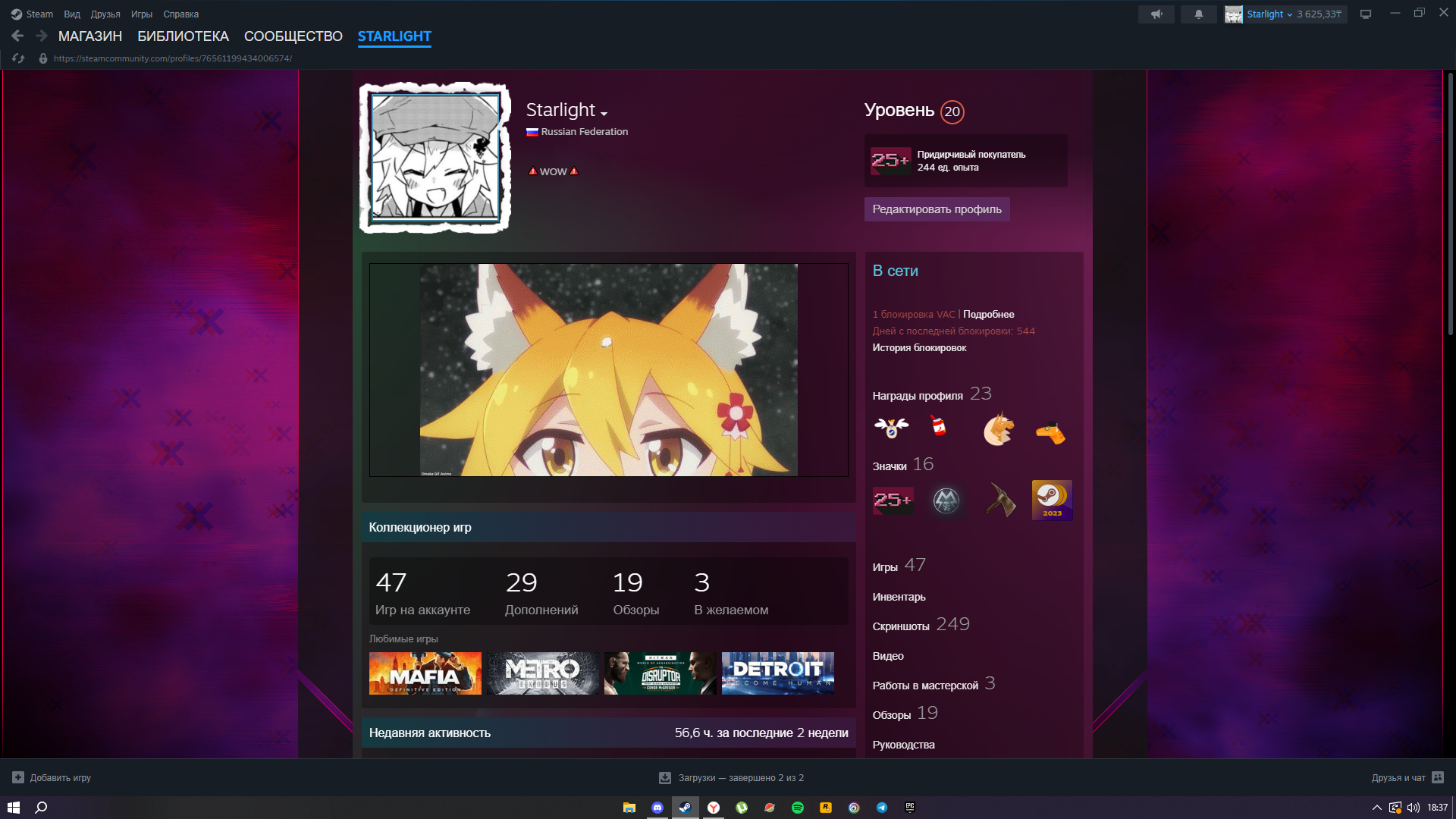Open the Друзья menu
Viewport: 1456px width, 819px height.
tap(105, 14)
